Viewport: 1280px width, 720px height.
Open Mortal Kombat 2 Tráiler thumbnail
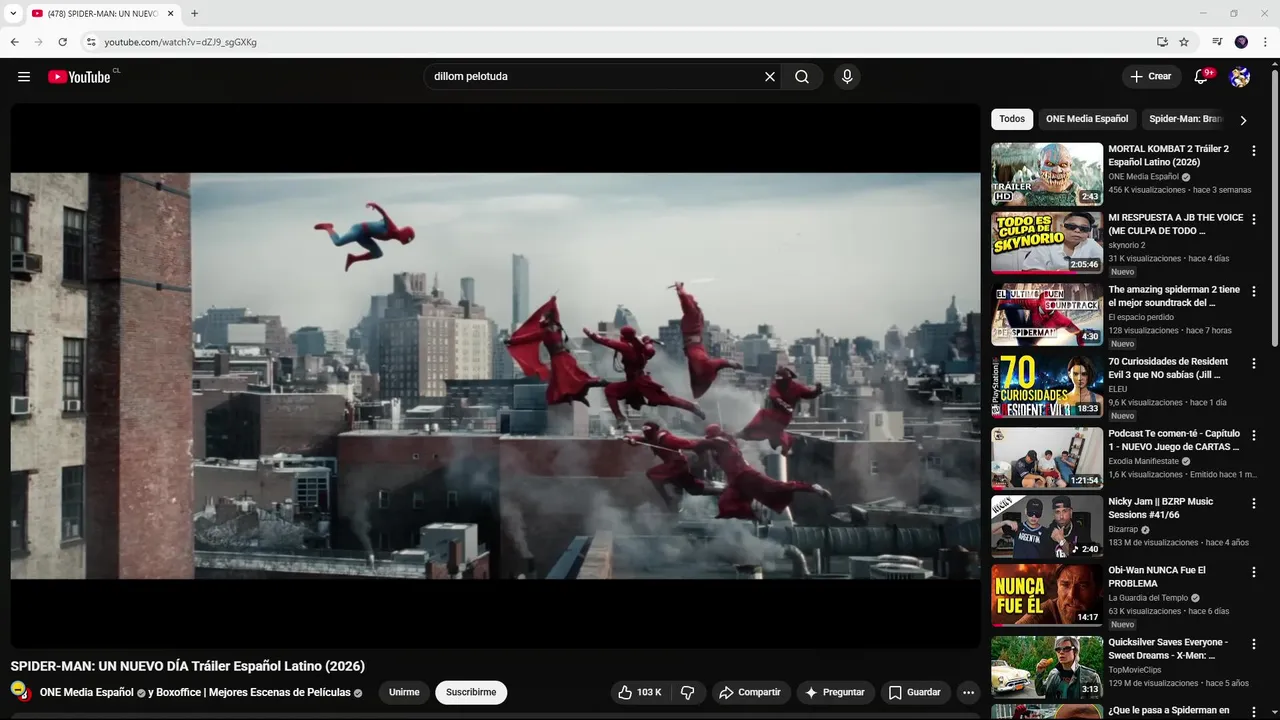tap(1047, 174)
